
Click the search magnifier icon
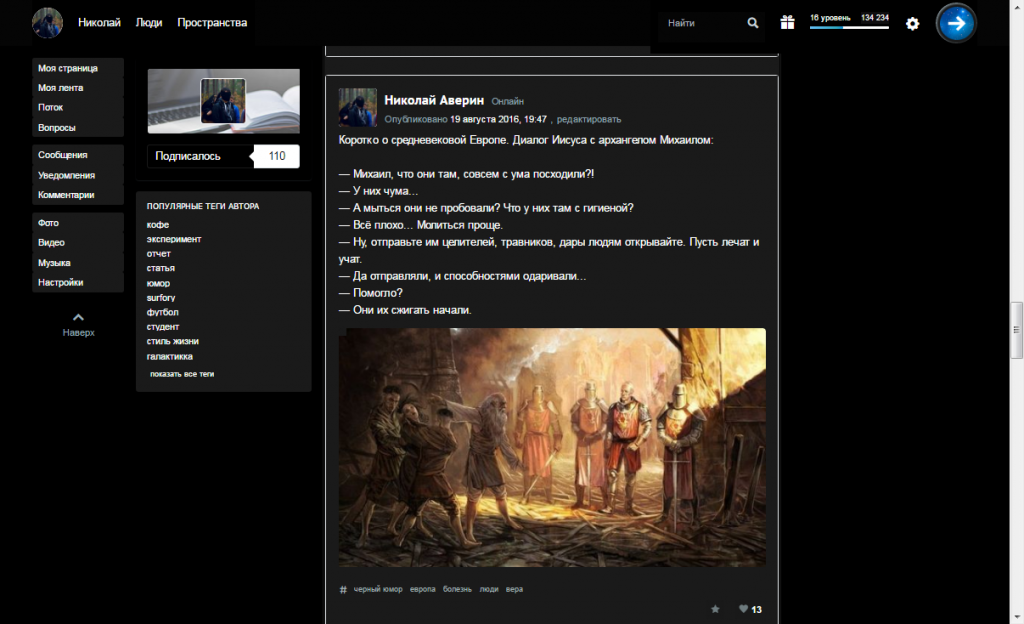tap(752, 23)
